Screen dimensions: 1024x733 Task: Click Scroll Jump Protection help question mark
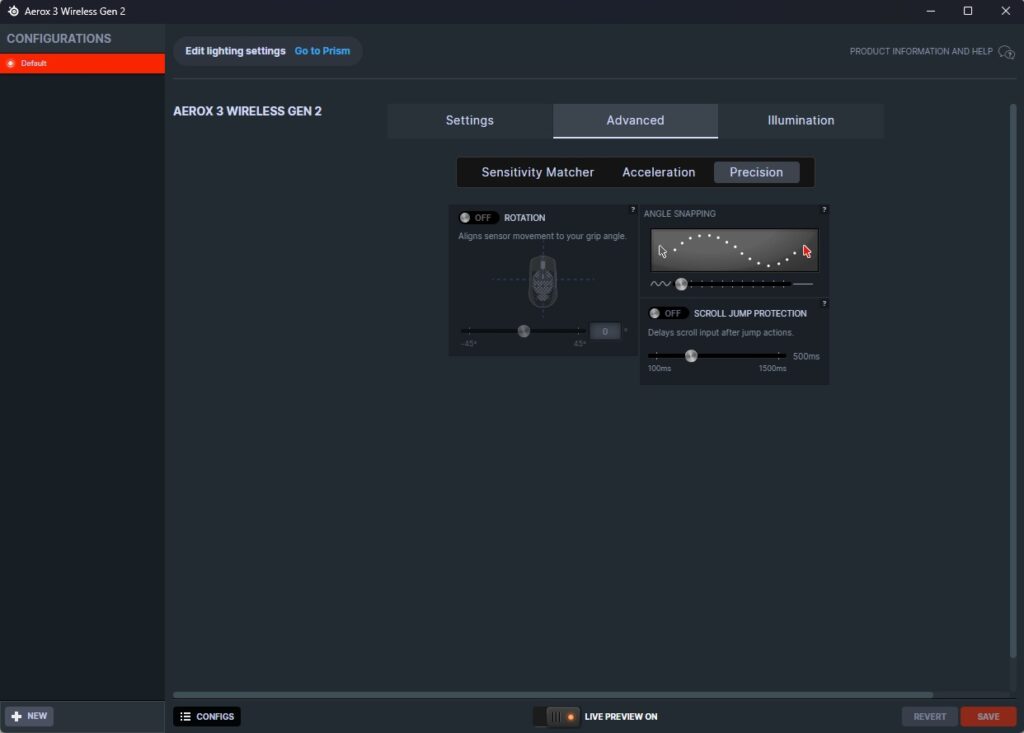824,304
